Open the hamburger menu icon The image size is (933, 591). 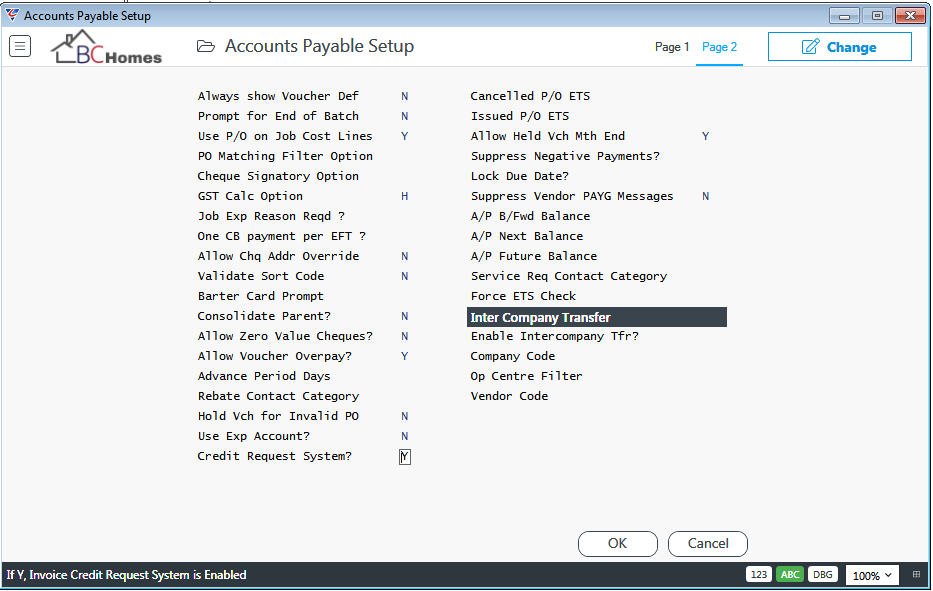click(20, 46)
